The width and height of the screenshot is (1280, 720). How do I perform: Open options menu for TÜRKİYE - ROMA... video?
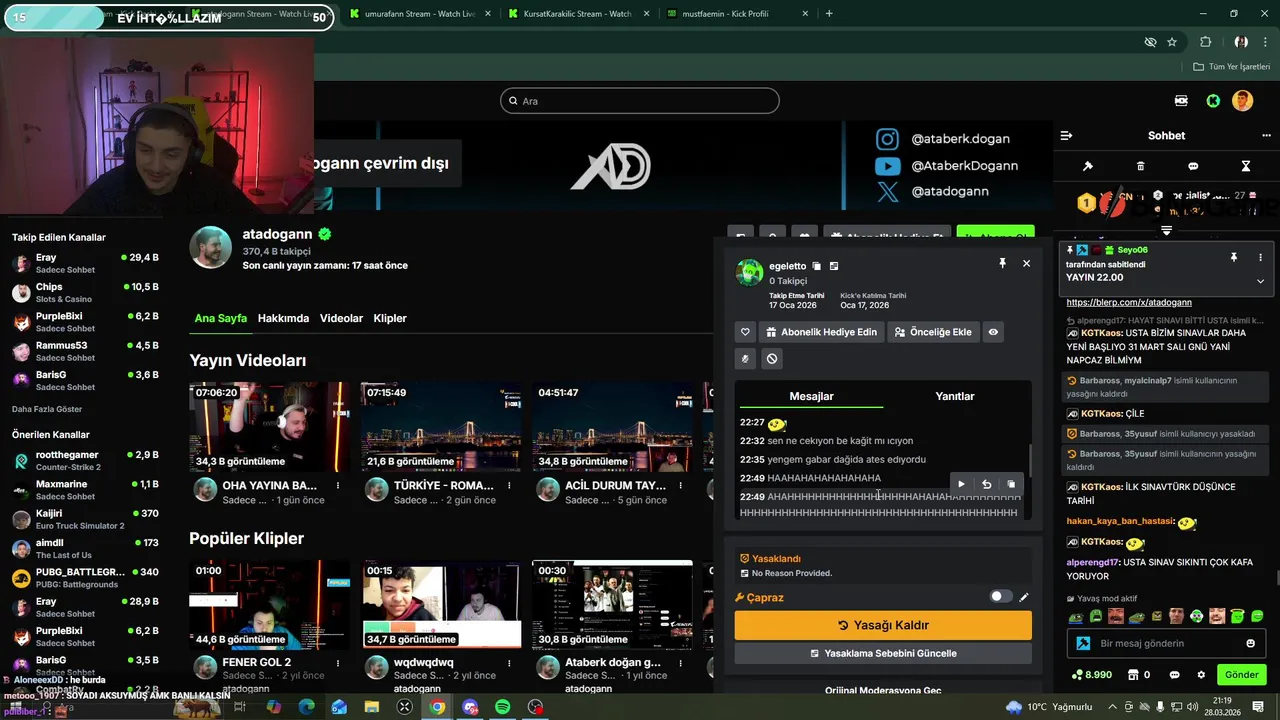pyautogui.click(x=509, y=486)
